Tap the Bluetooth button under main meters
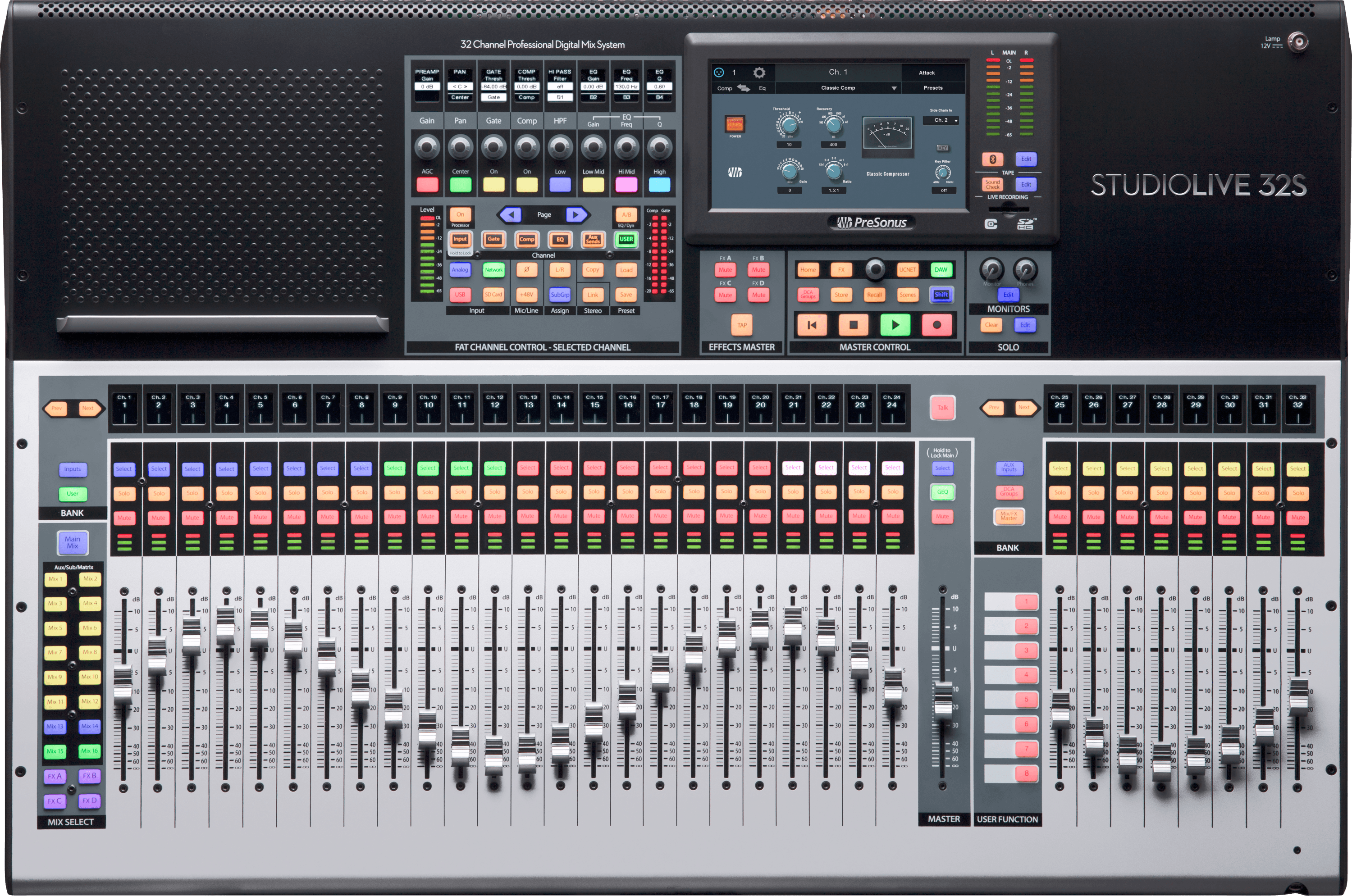The image size is (1352, 896). (x=992, y=159)
